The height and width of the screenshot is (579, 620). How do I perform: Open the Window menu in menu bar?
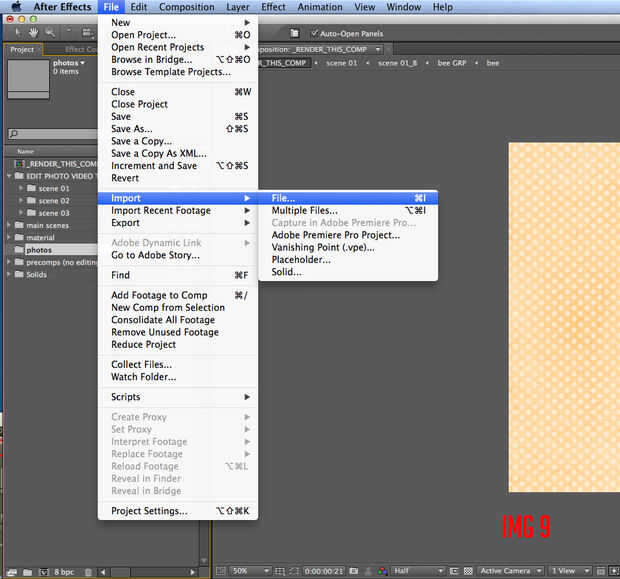click(404, 7)
